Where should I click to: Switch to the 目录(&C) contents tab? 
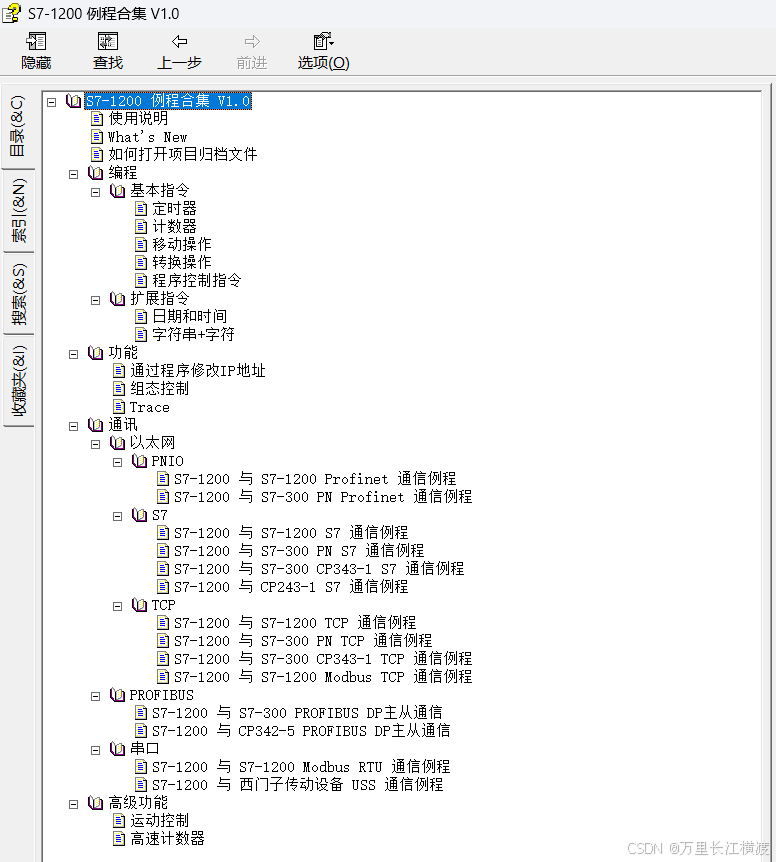(x=18, y=126)
